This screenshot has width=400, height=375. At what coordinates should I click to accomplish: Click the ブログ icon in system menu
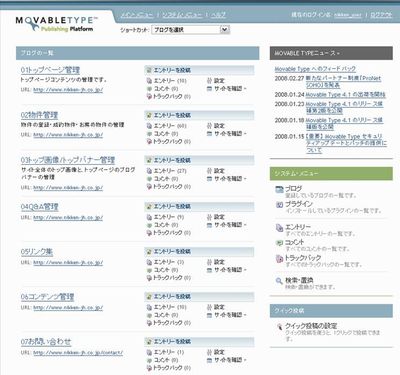point(279,190)
